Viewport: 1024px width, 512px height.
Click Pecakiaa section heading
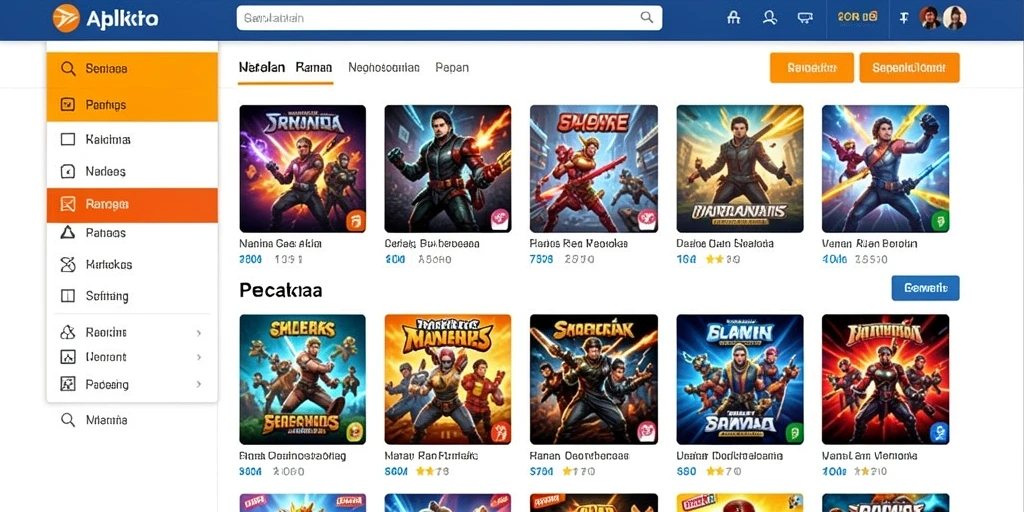(x=281, y=289)
